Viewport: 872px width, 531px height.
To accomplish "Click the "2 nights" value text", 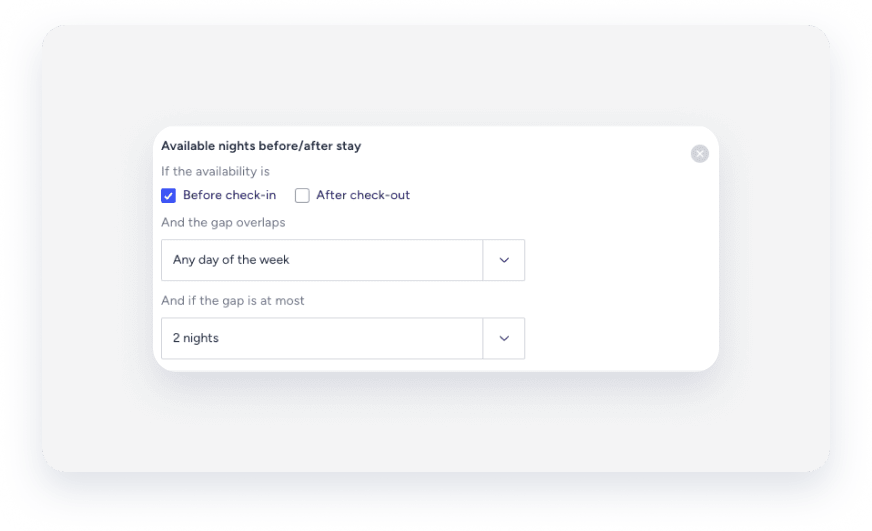I will pyautogui.click(x=196, y=338).
